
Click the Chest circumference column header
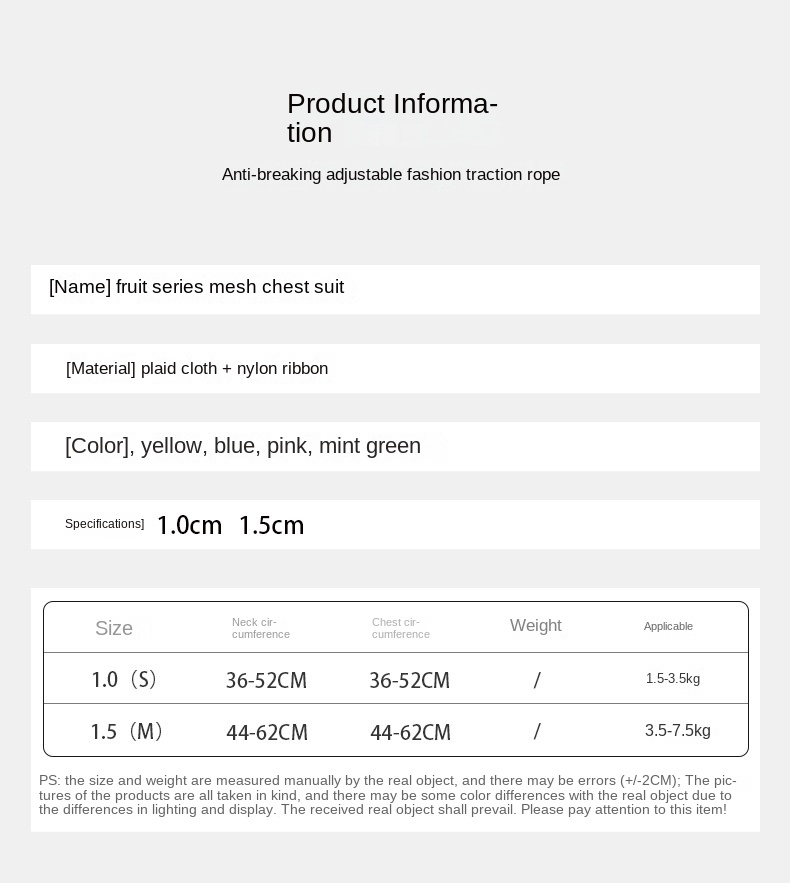pyautogui.click(x=400, y=628)
